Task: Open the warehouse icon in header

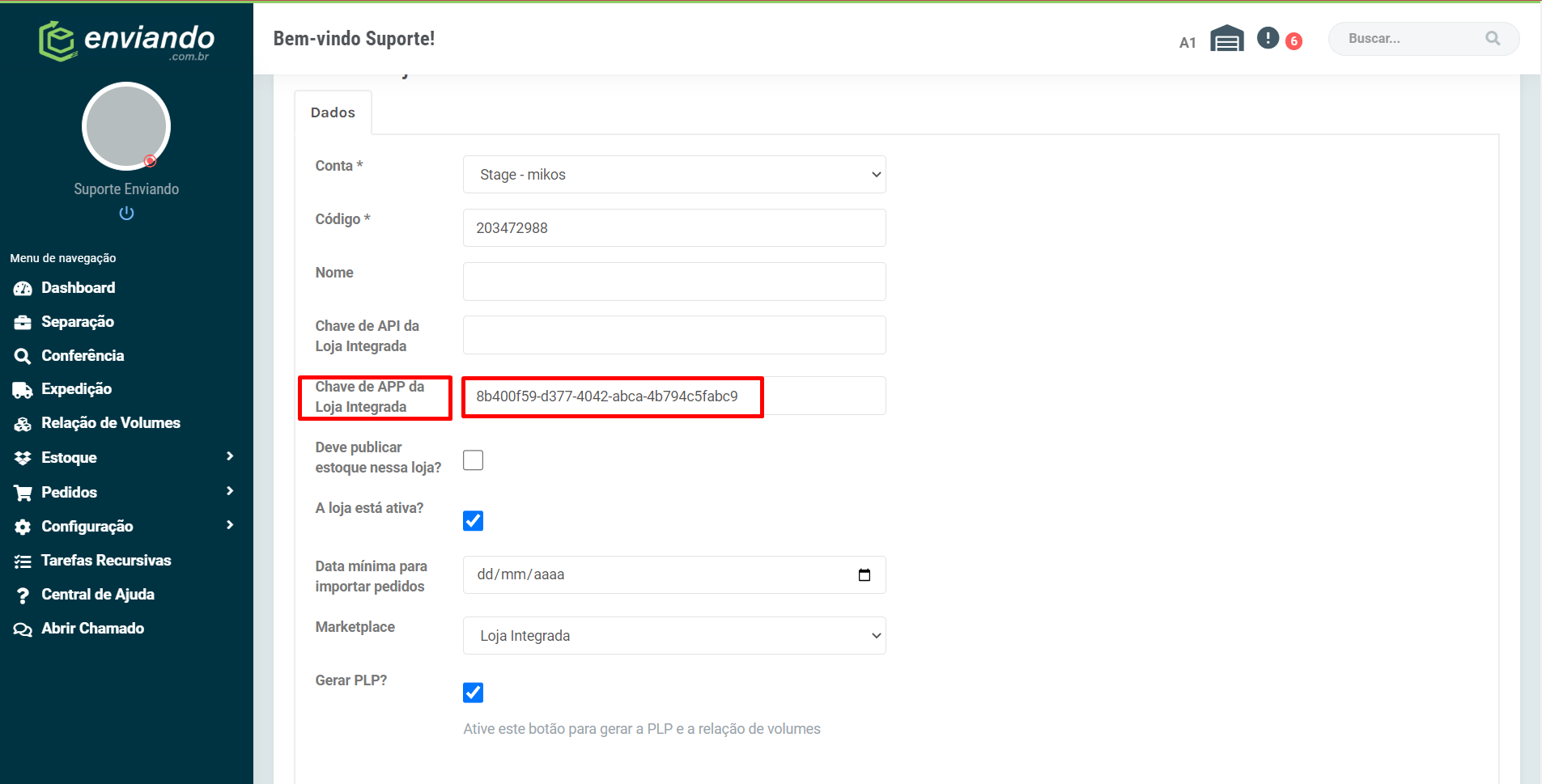Action: tap(1227, 38)
